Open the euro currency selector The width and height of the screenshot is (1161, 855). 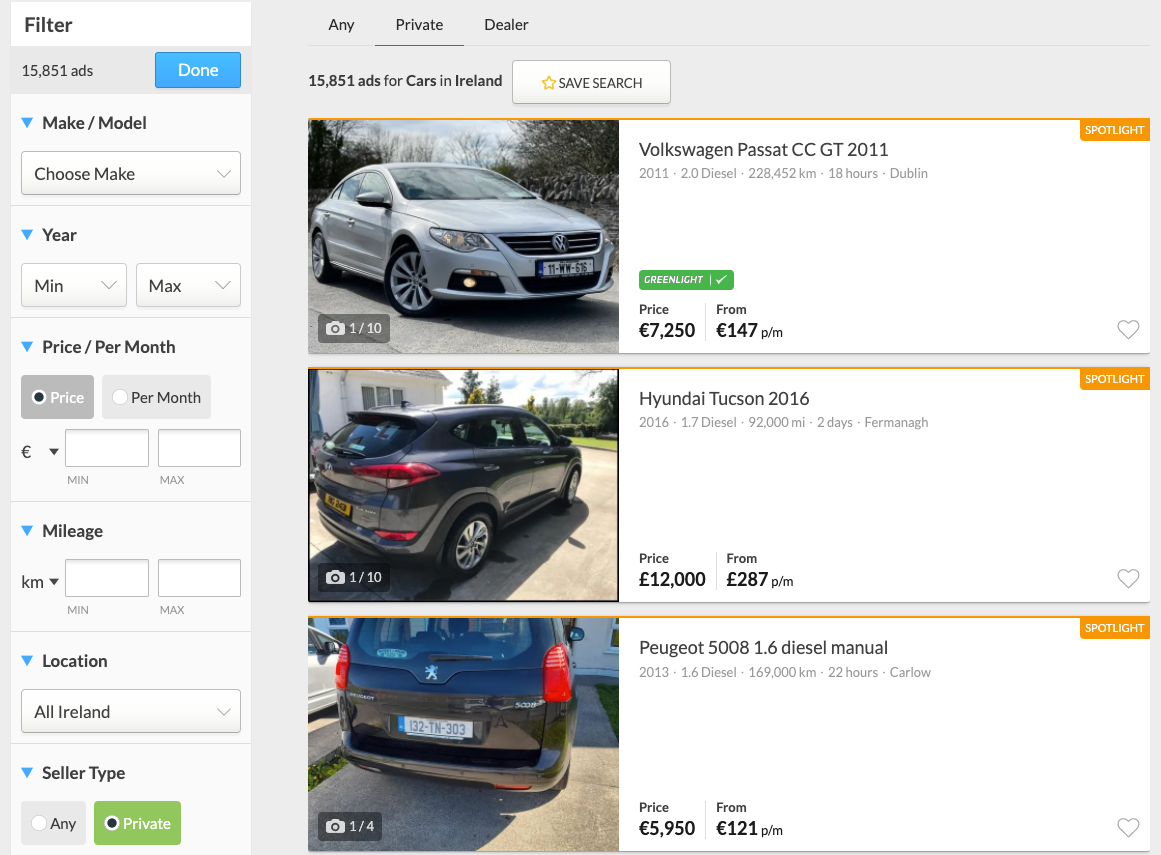40,451
